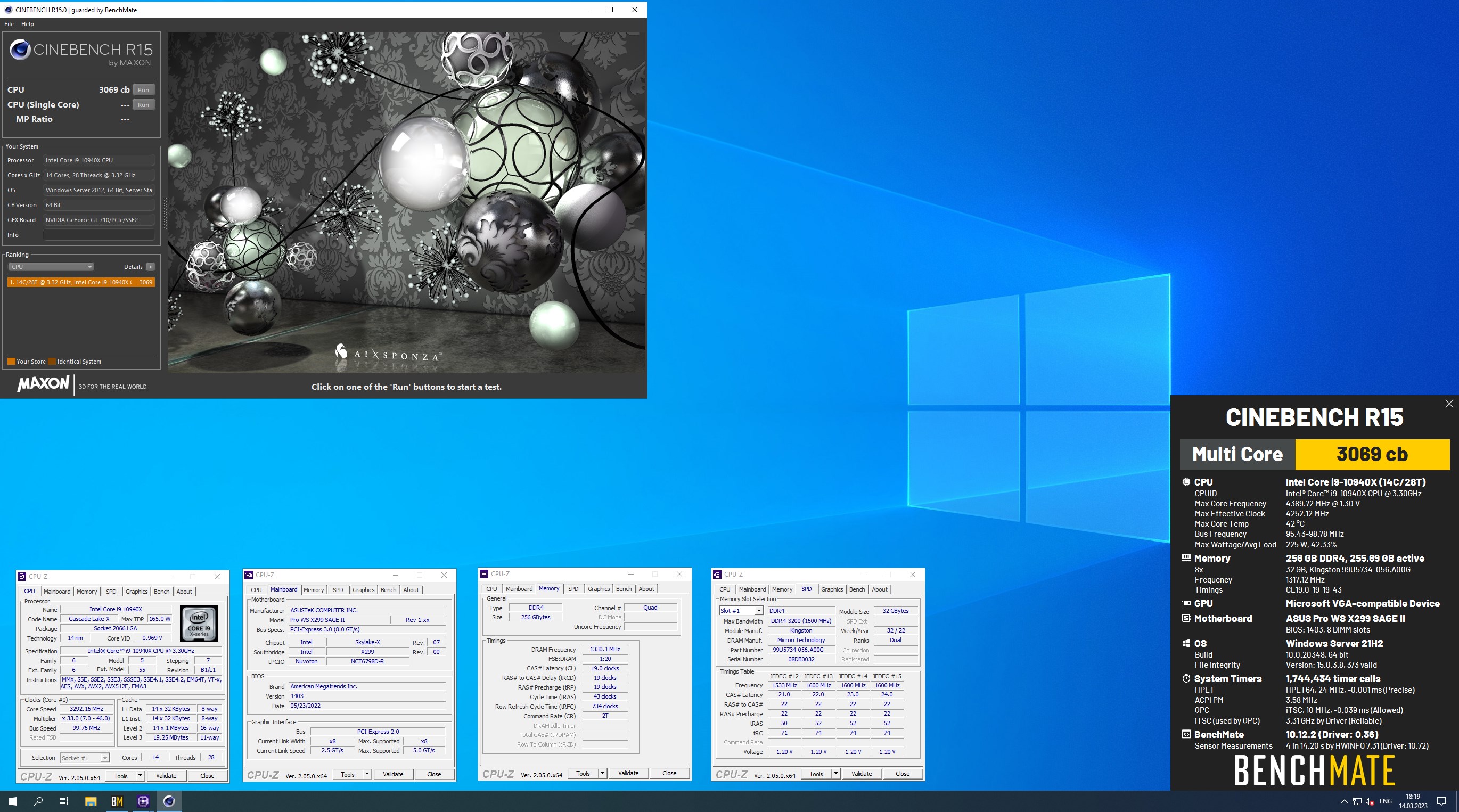Click Close in first CPU-Z window

pos(207,776)
